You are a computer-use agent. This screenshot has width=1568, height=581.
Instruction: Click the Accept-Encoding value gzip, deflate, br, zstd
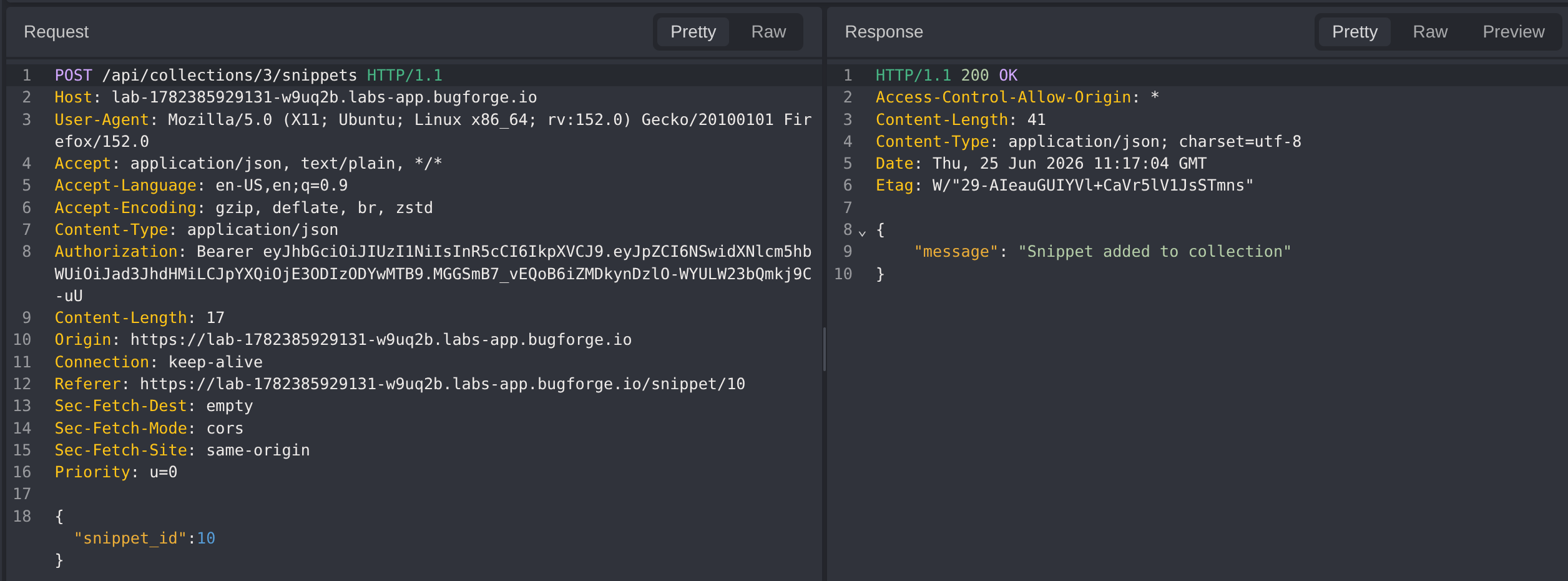324,208
